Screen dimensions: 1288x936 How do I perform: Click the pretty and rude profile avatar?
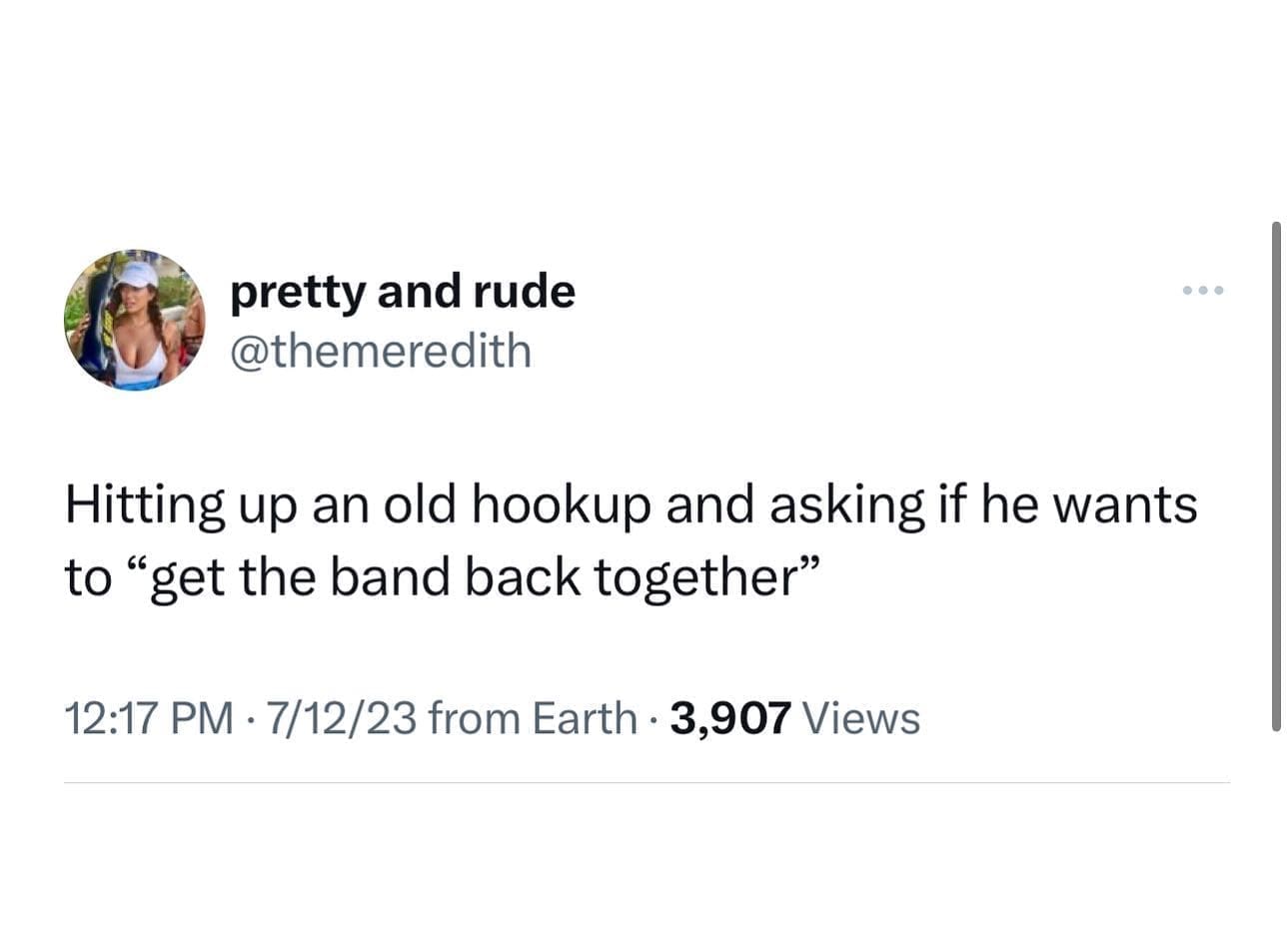134,320
